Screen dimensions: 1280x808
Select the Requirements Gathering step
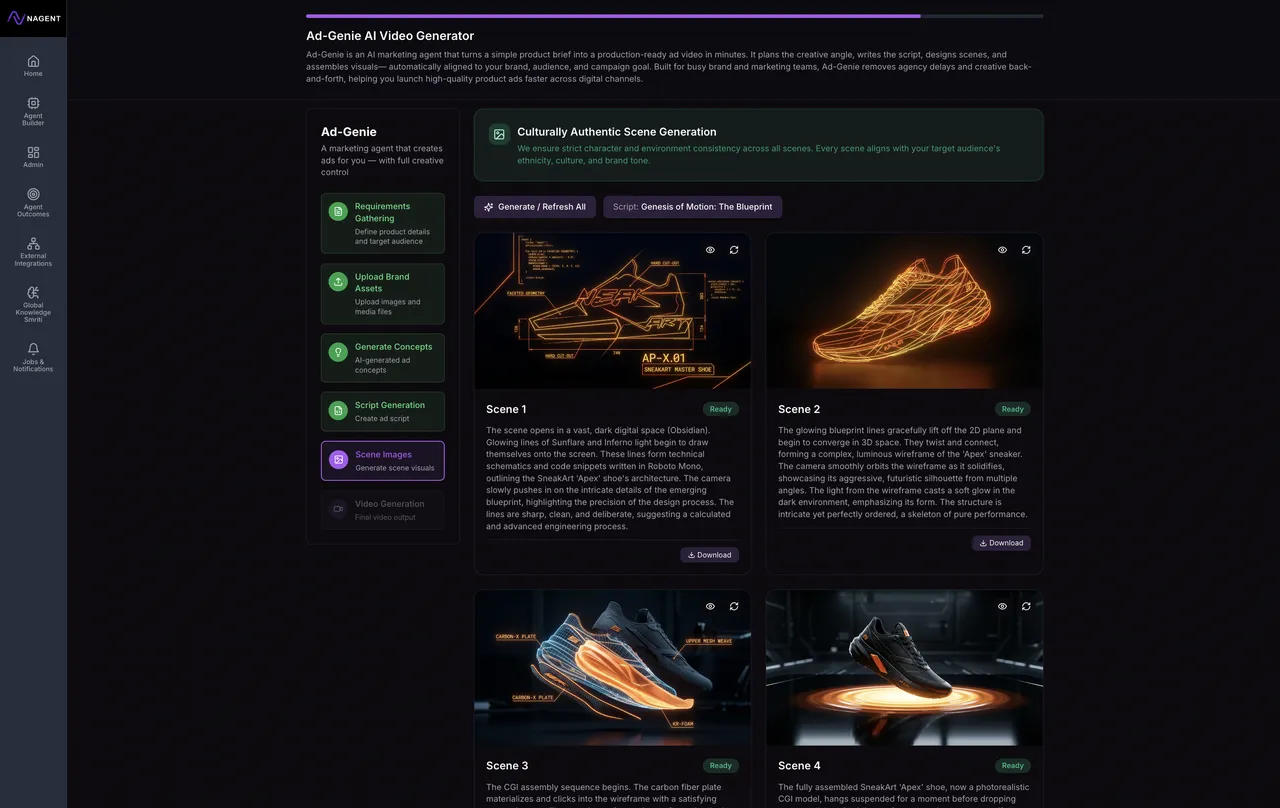pos(383,223)
